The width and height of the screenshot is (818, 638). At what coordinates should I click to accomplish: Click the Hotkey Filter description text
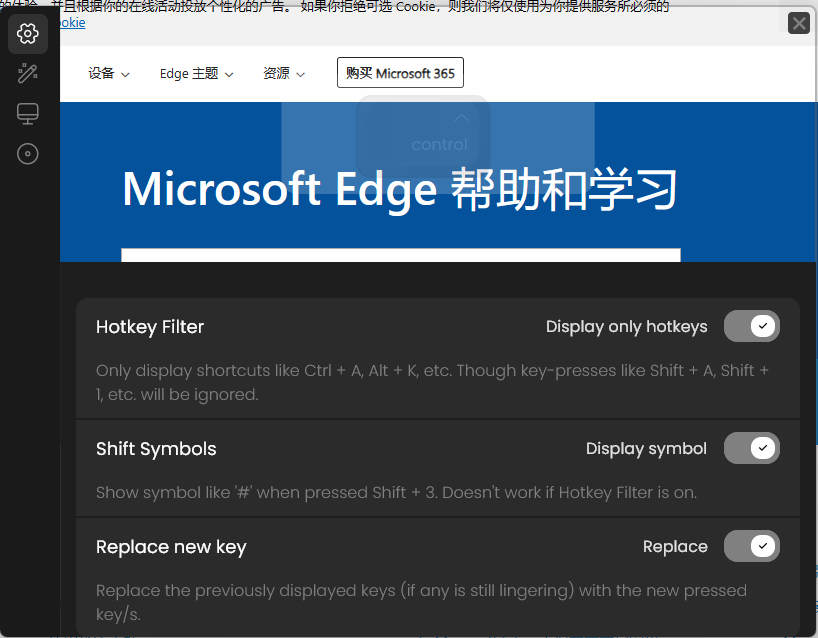tap(432, 382)
